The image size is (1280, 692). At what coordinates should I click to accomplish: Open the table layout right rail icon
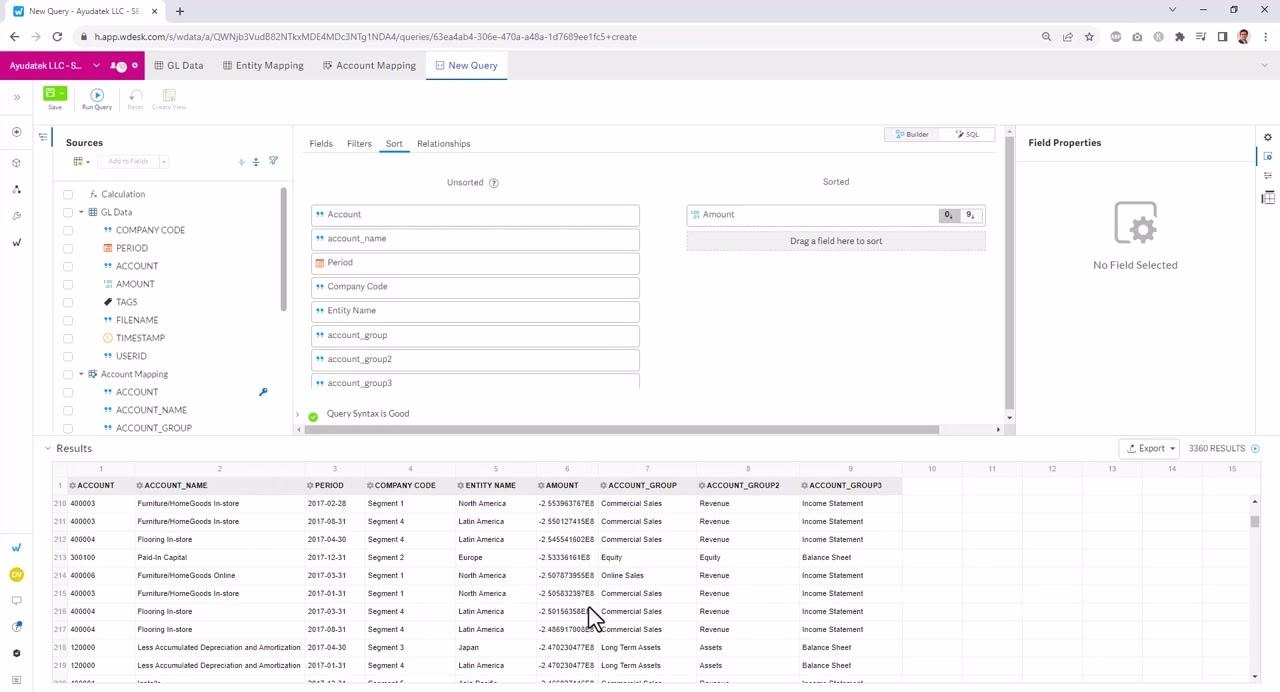1268,197
